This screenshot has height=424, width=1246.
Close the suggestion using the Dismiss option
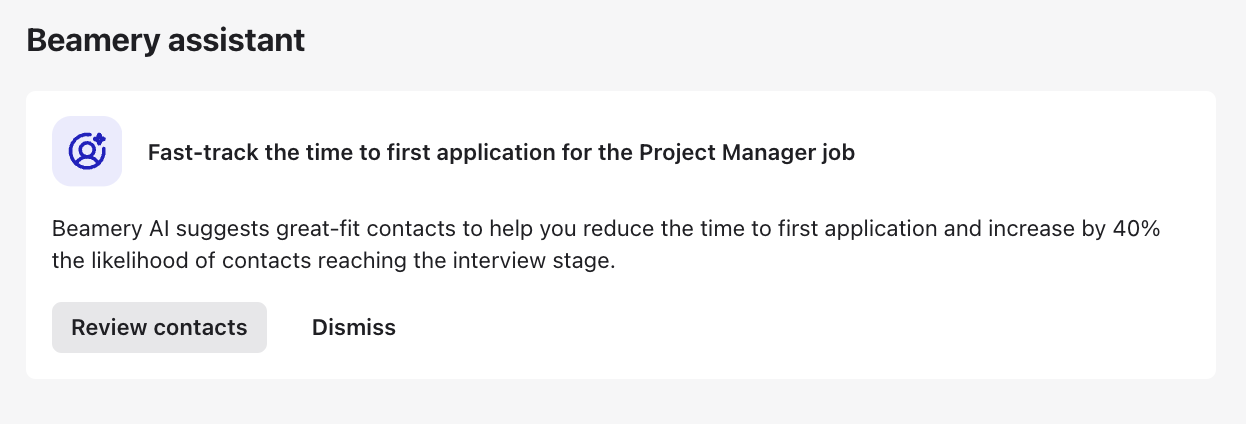click(354, 327)
